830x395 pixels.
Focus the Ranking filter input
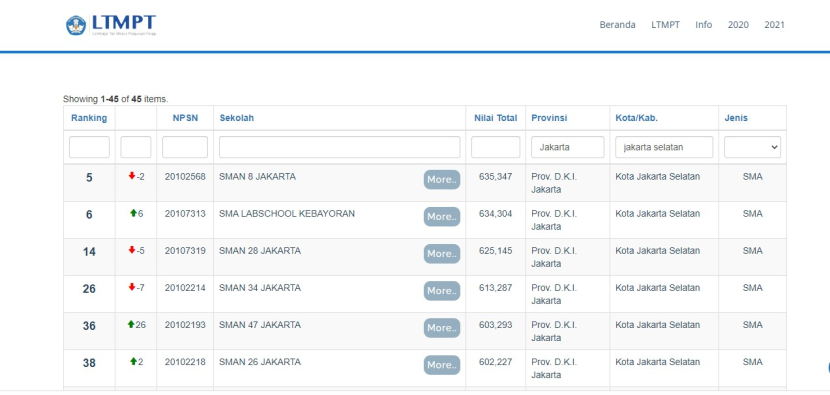[x=89, y=147]
